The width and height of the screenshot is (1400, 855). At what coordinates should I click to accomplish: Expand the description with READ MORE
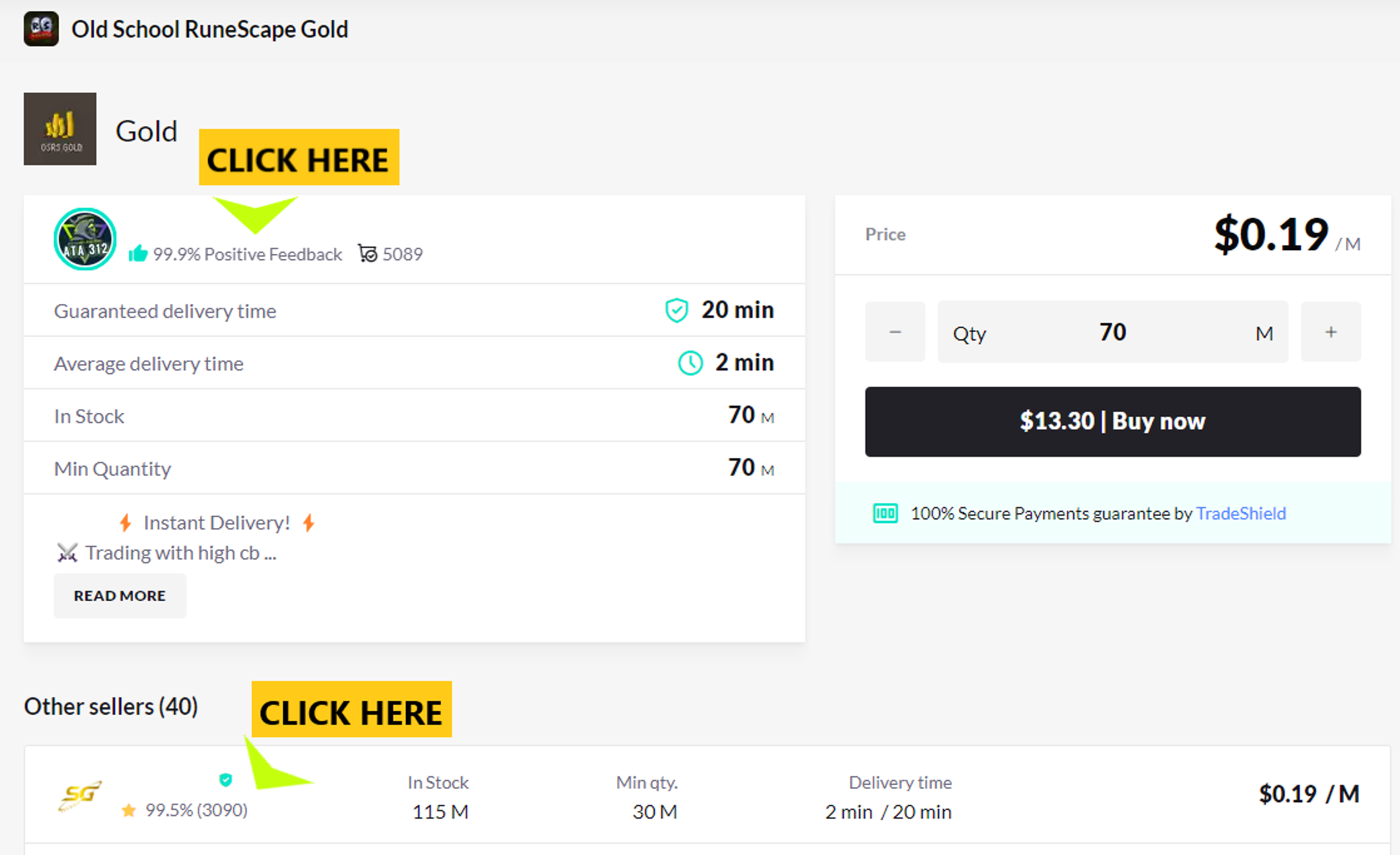120,595
